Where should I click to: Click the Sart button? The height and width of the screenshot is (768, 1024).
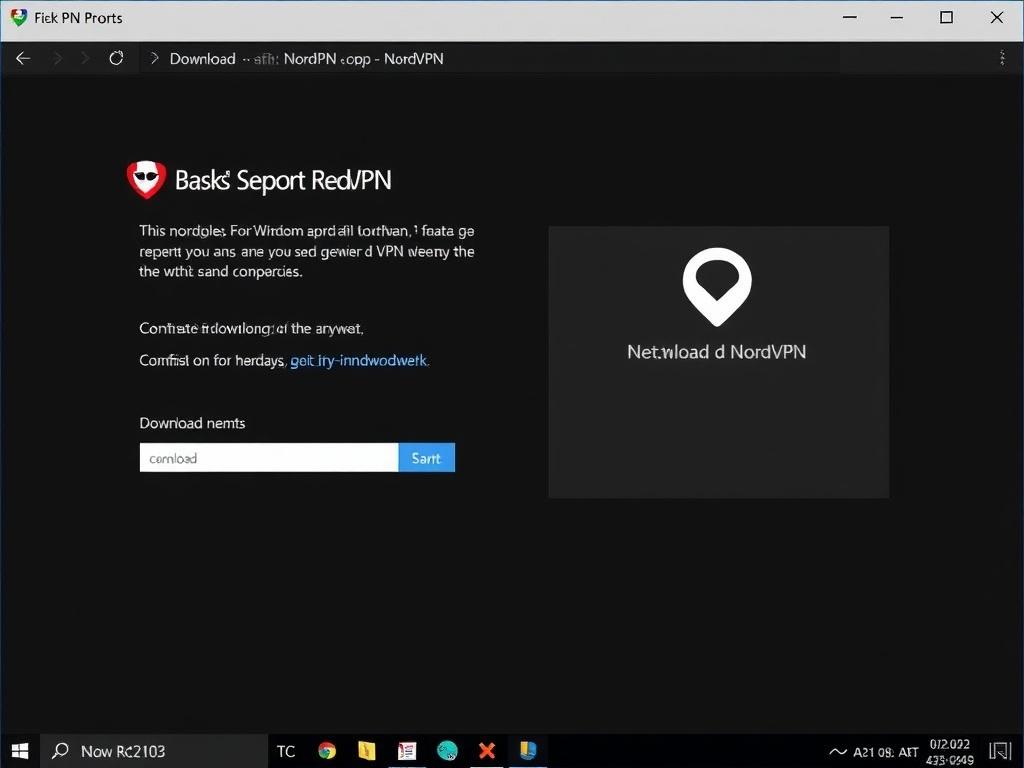(x=426, y=458)
